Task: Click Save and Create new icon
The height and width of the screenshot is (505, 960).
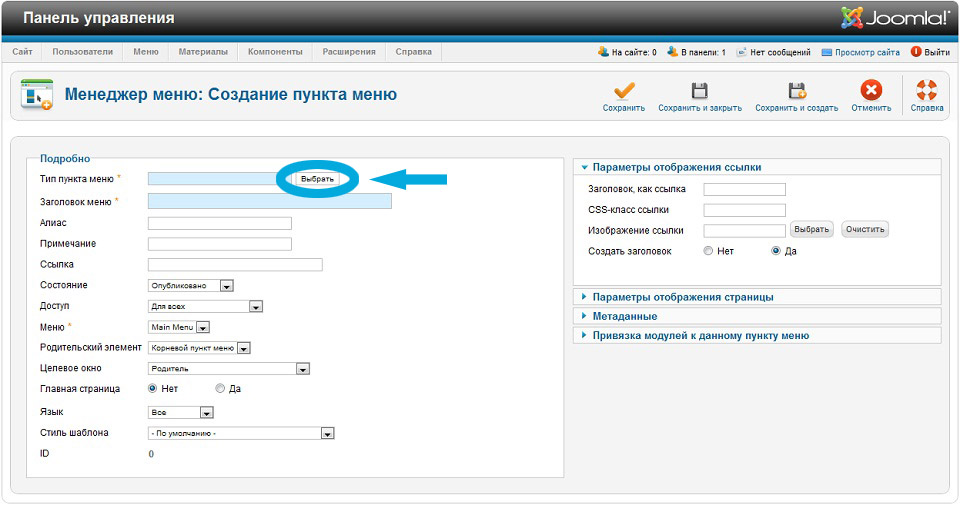Action: (796, 91)
